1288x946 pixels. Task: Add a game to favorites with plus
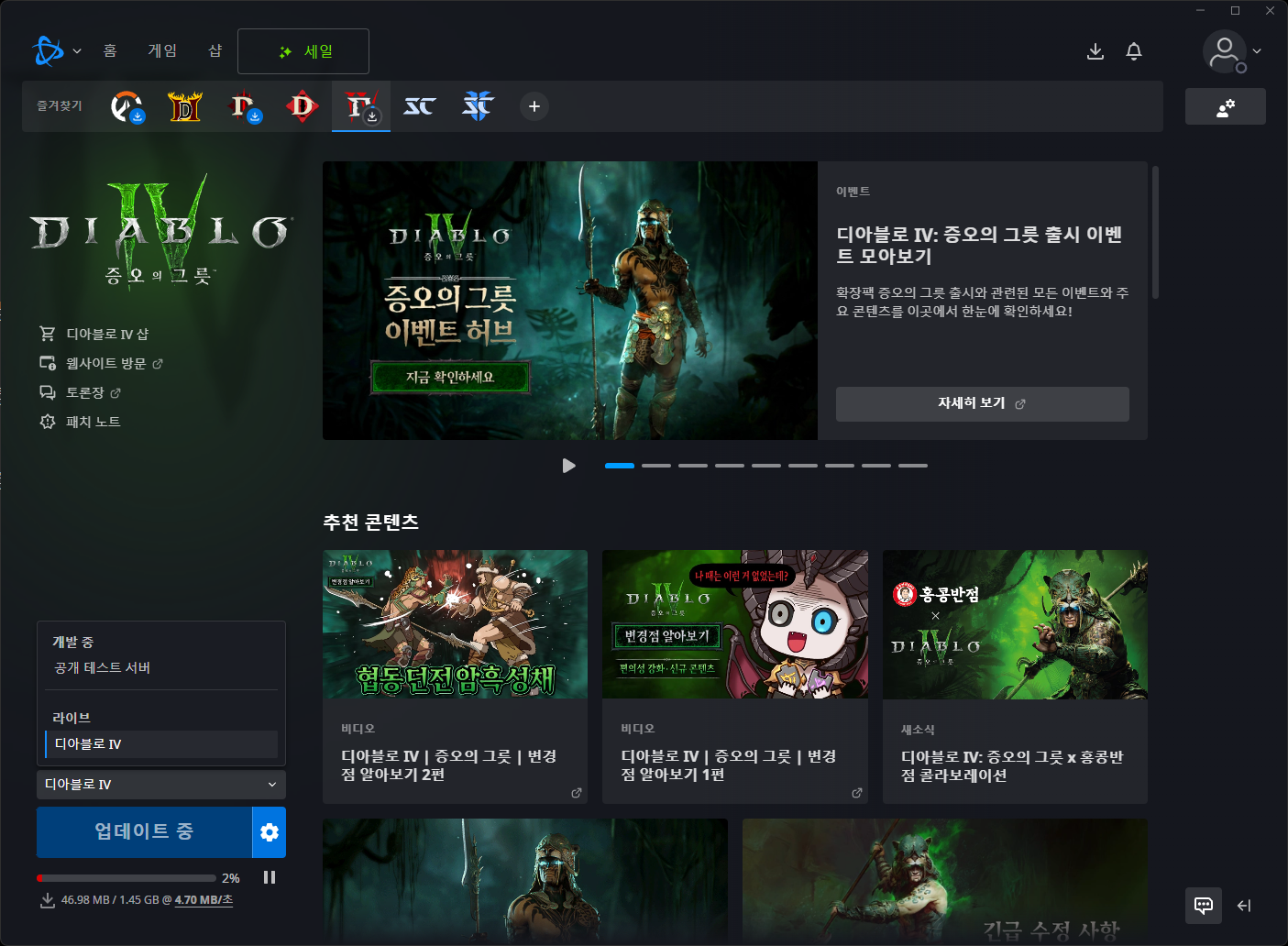pyautogui.click(x=534, y=106)
